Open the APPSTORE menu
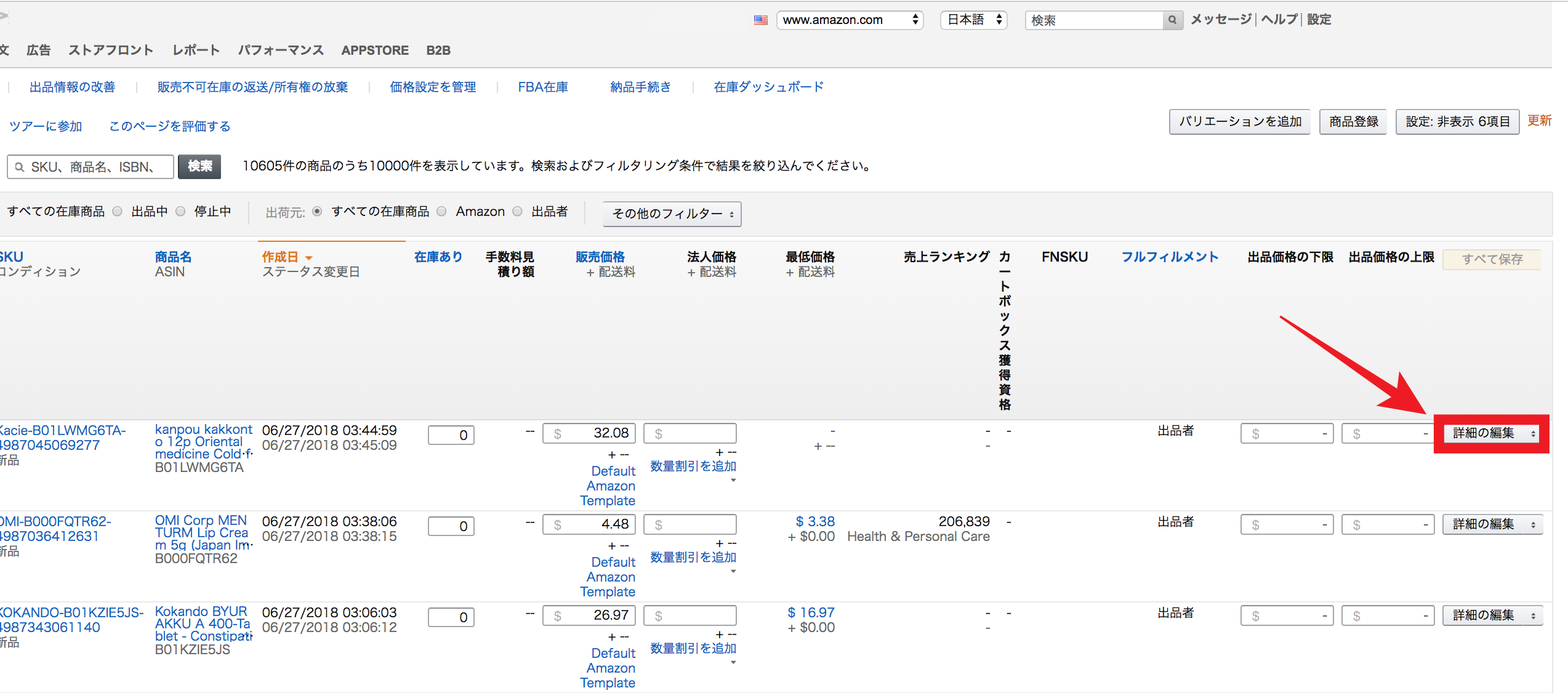Screen dimensions: 1568x693 375,50
